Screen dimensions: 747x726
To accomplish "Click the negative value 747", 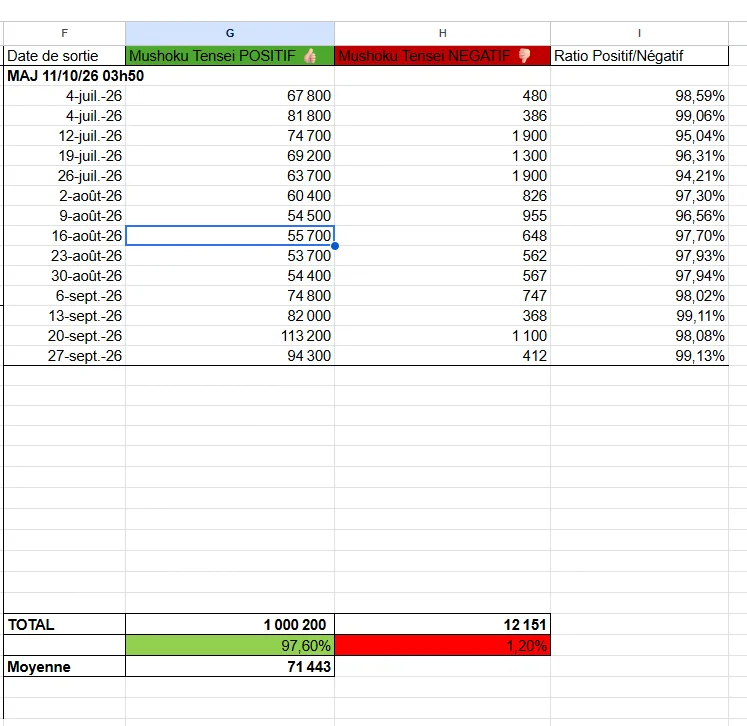I will tap(443, 296).
